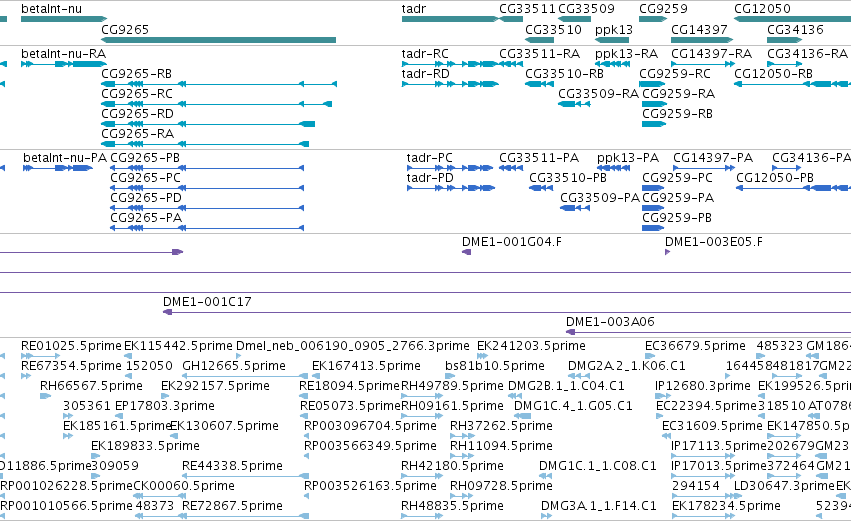The image size is (851, 521).
Task: Click transcript CG9265-RB
Action: 219,84
